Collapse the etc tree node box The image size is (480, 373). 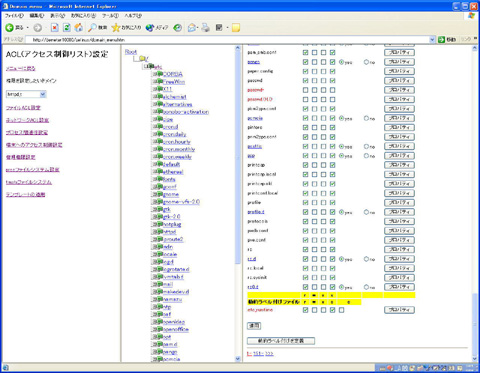[x=146, y=66]
